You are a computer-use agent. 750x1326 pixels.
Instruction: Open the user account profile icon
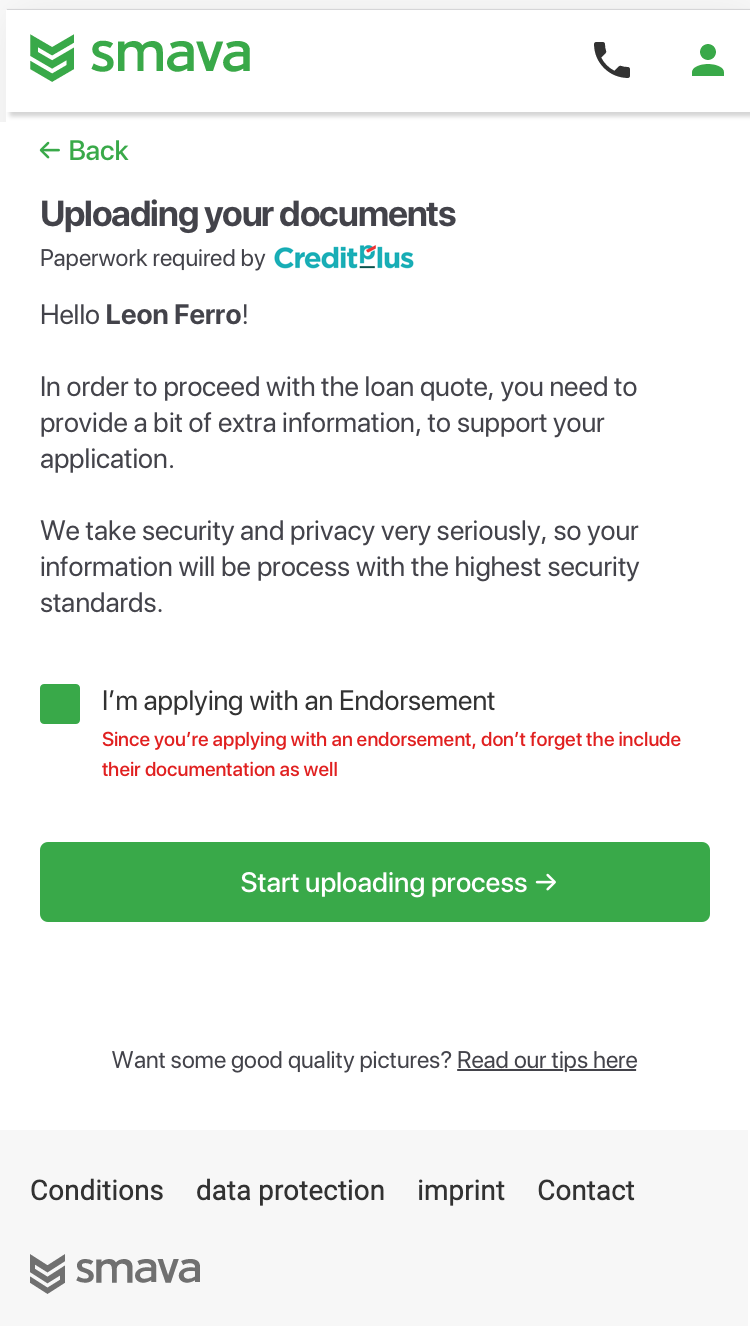pos(707,60)
